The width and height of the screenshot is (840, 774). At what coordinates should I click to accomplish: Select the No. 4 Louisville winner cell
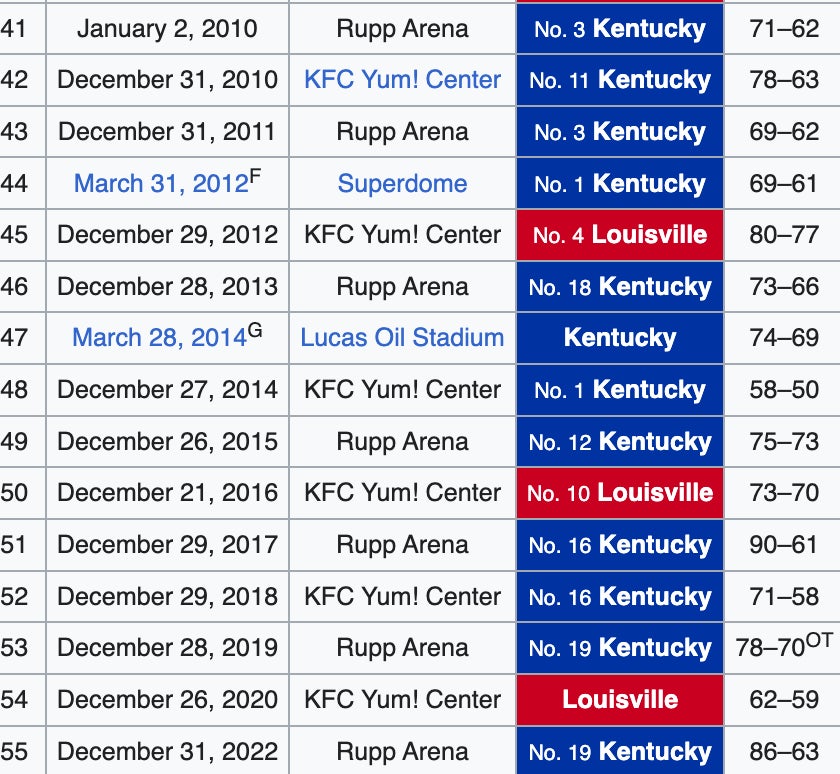[620, 235]
